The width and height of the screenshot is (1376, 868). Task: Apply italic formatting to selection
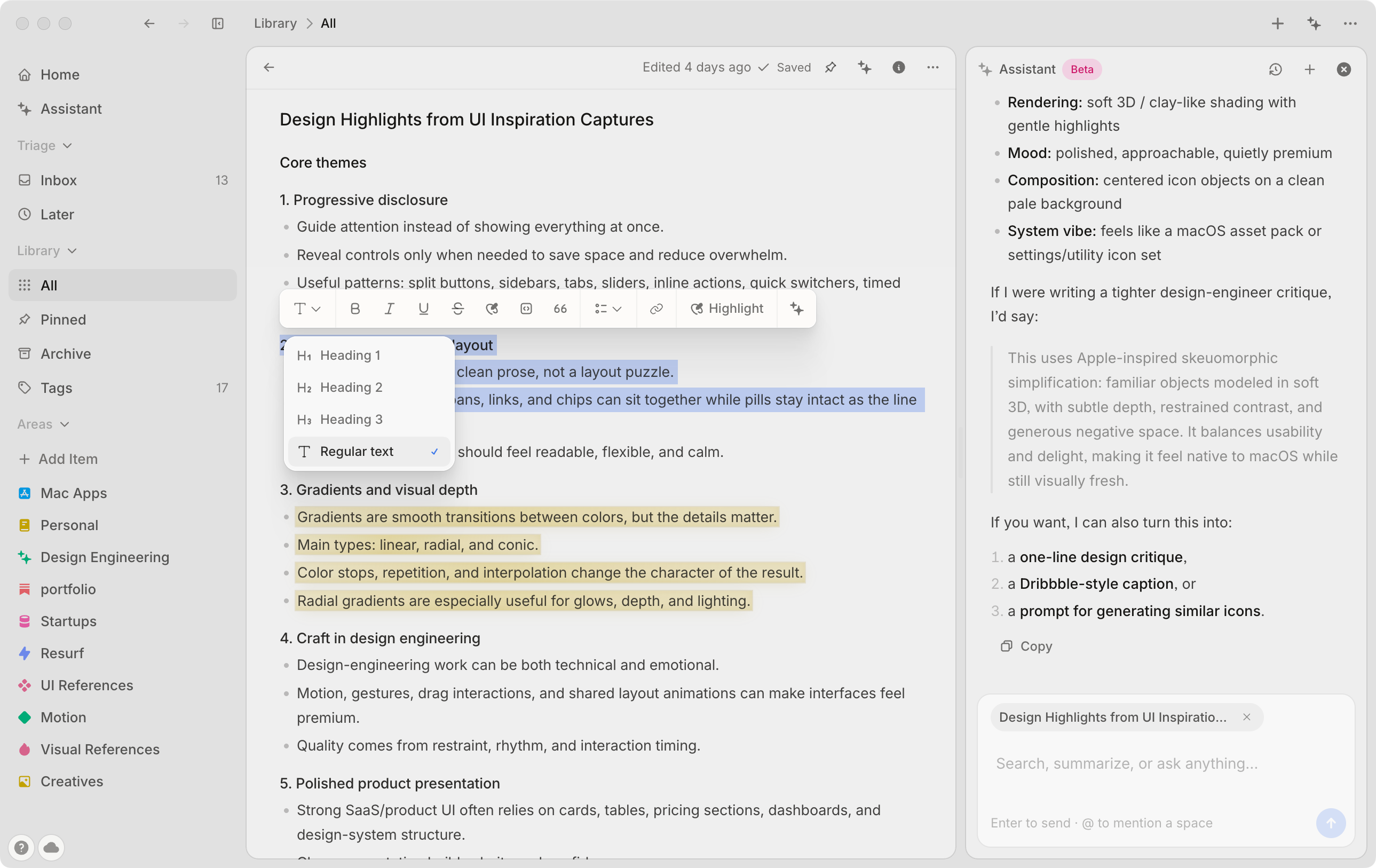coord(389,309)
